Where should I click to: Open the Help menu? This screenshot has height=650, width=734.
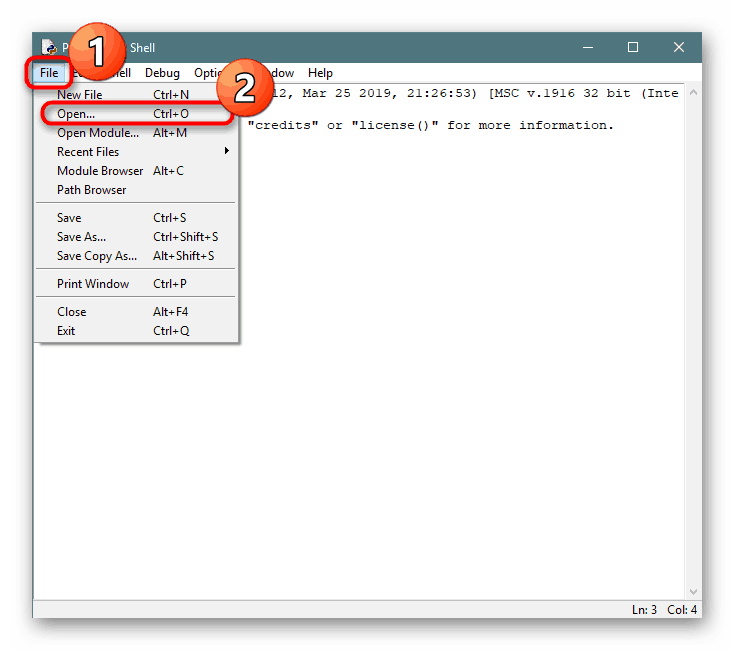pos(320,73)
